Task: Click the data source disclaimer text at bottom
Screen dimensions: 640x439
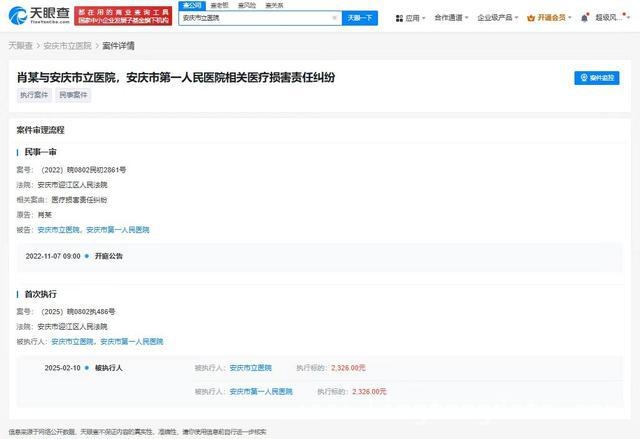Action: click(138, 432)
